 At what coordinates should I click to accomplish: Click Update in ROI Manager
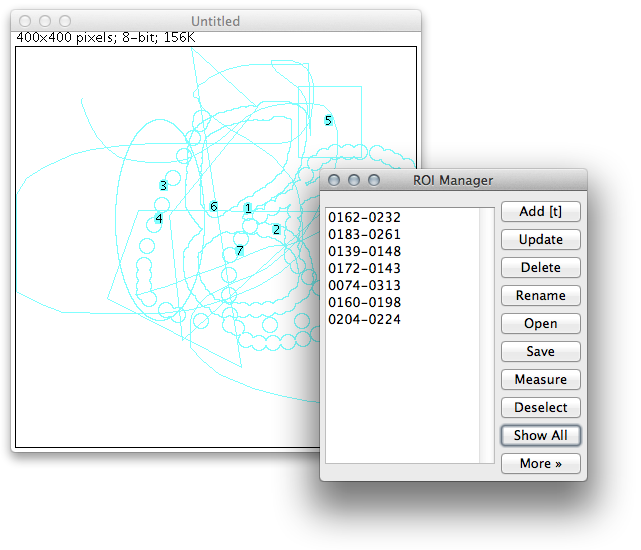pyautogui.click(x=540, y=239)
